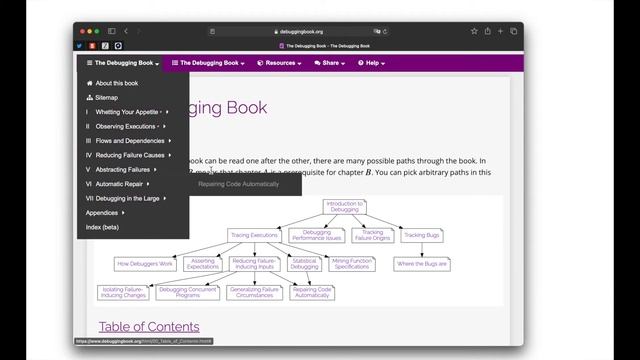Collapse the dark The Debugging Book menu
640x360 pixels.
point(123,63)
